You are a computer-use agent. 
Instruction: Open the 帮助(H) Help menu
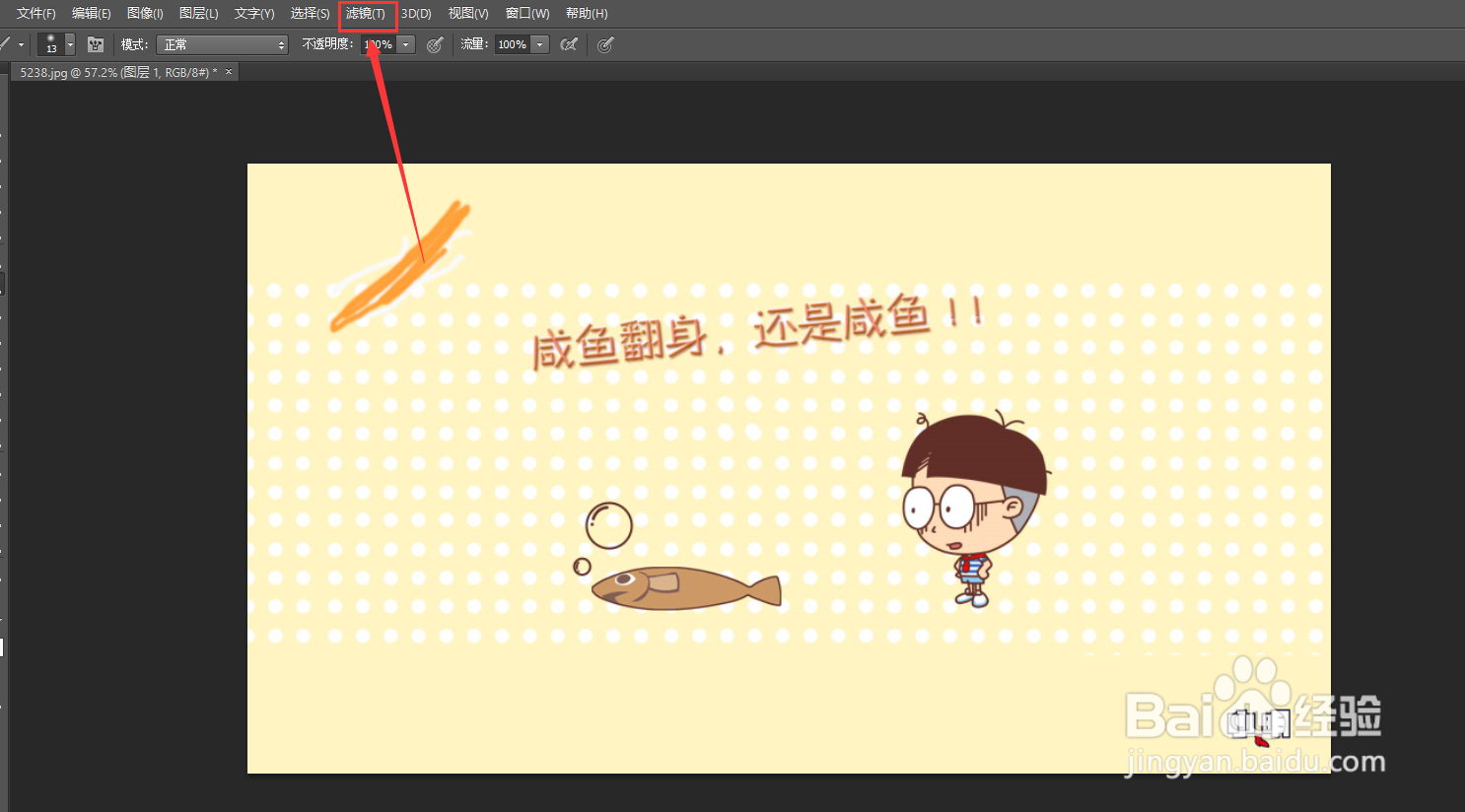click(x=585, y=13)
